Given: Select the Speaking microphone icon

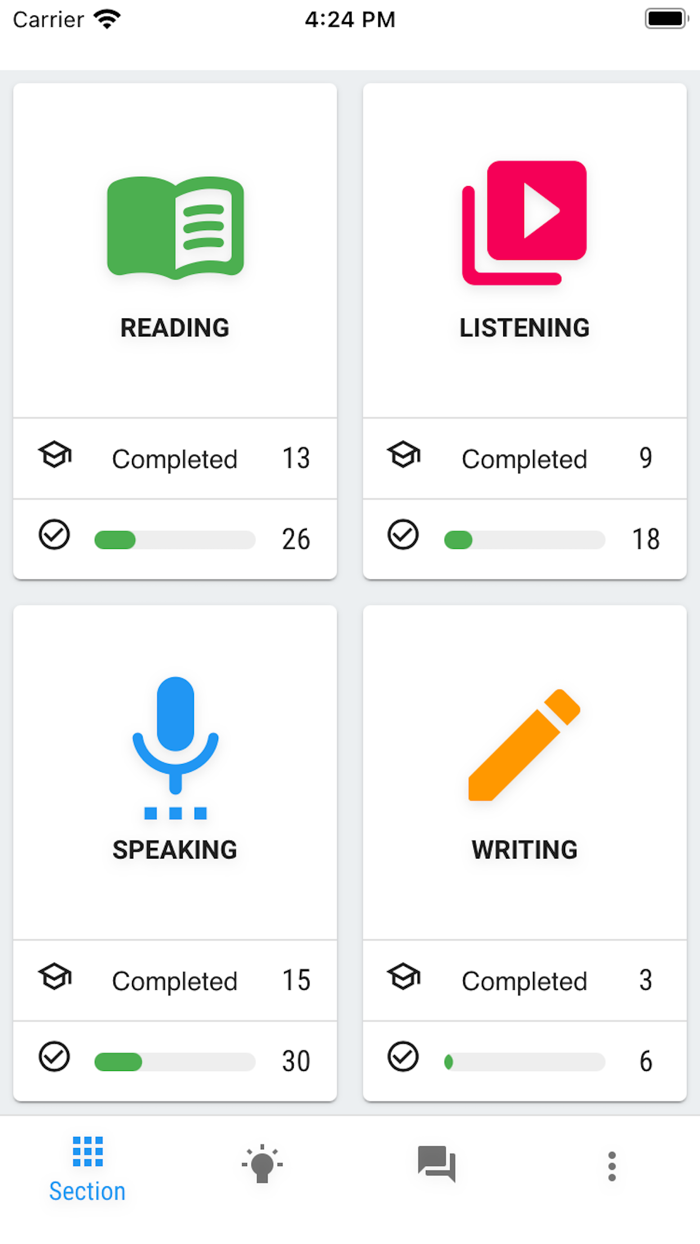Looking at the screenshot, I should 174,745.
